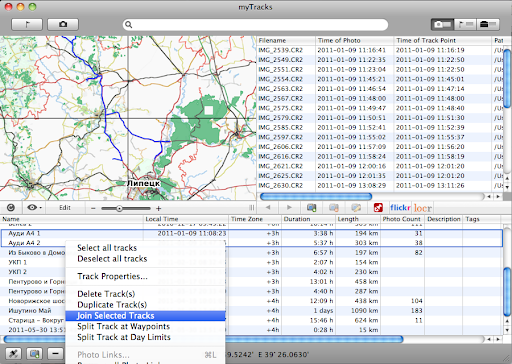Choose Deselect all tracks from context menu
The width and height of the screenshot is (512, 364).
tap(112, 259)
